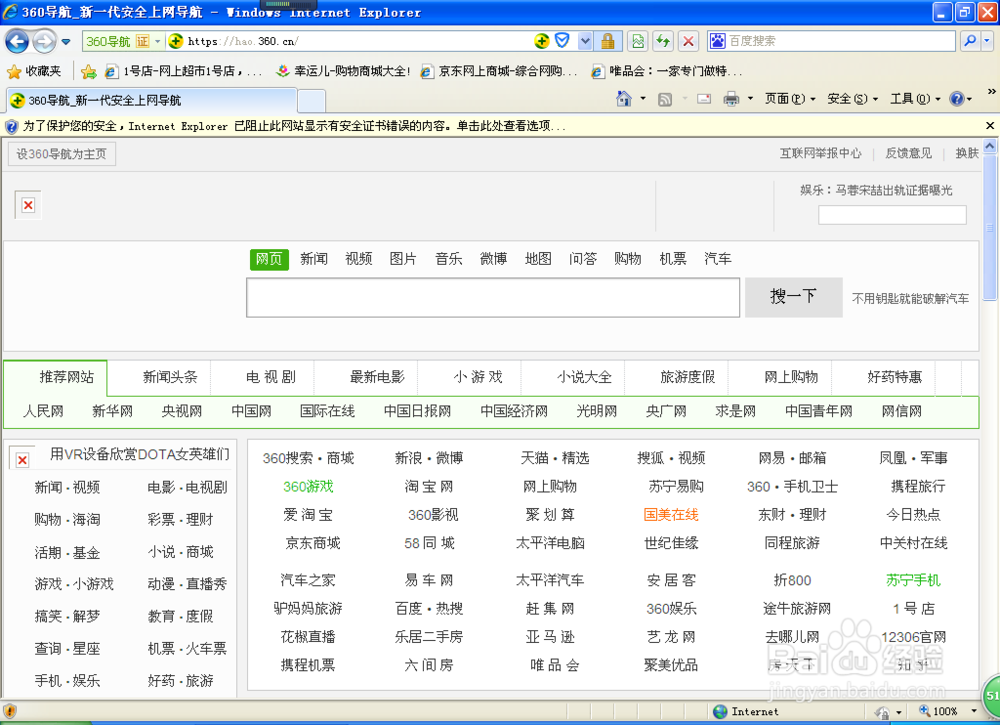Show more command bar items via the chevron

point(992,92)
